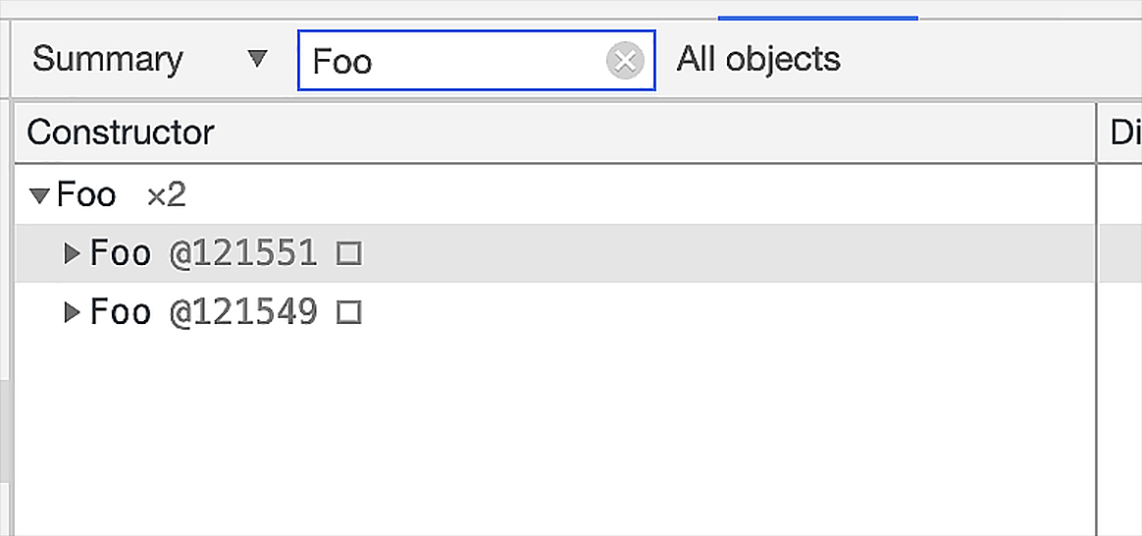Clear the Foo class filter text
The image size is (1142, 536).
coord(625,62)
